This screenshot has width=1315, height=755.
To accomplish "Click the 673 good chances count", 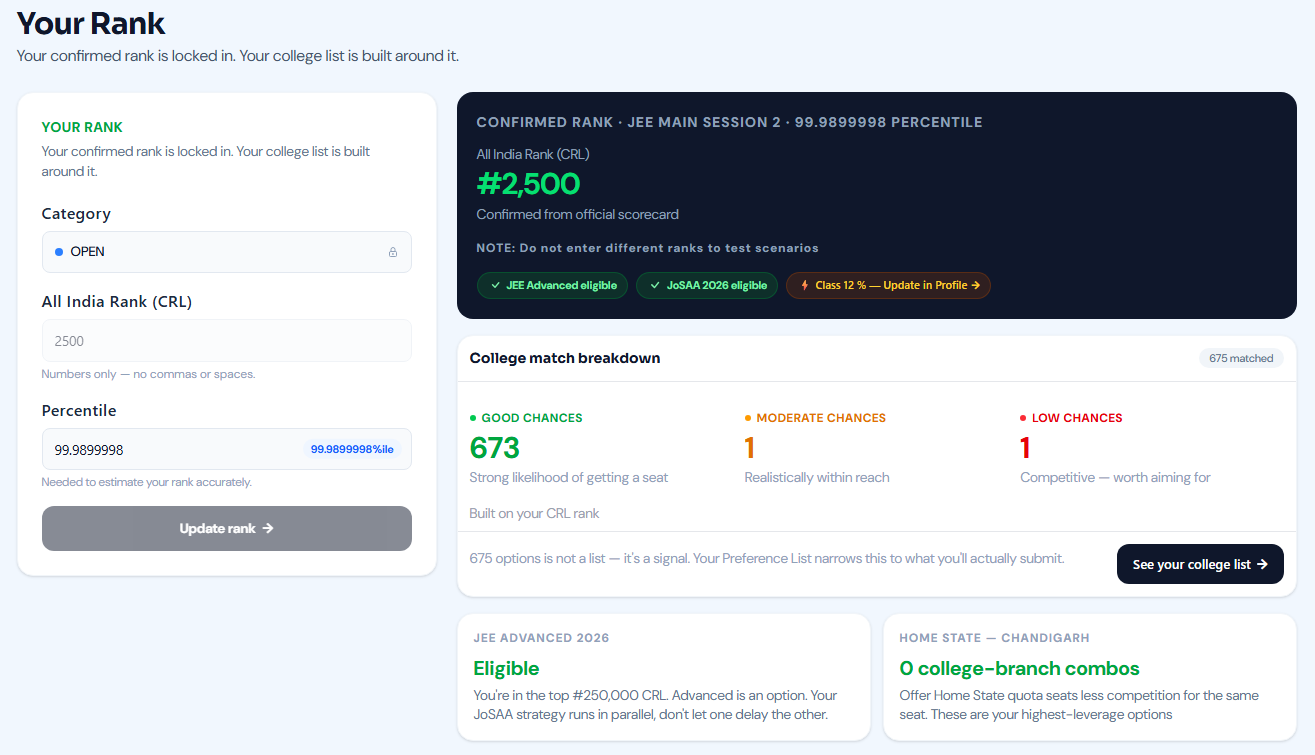I will tap(495, 447).
